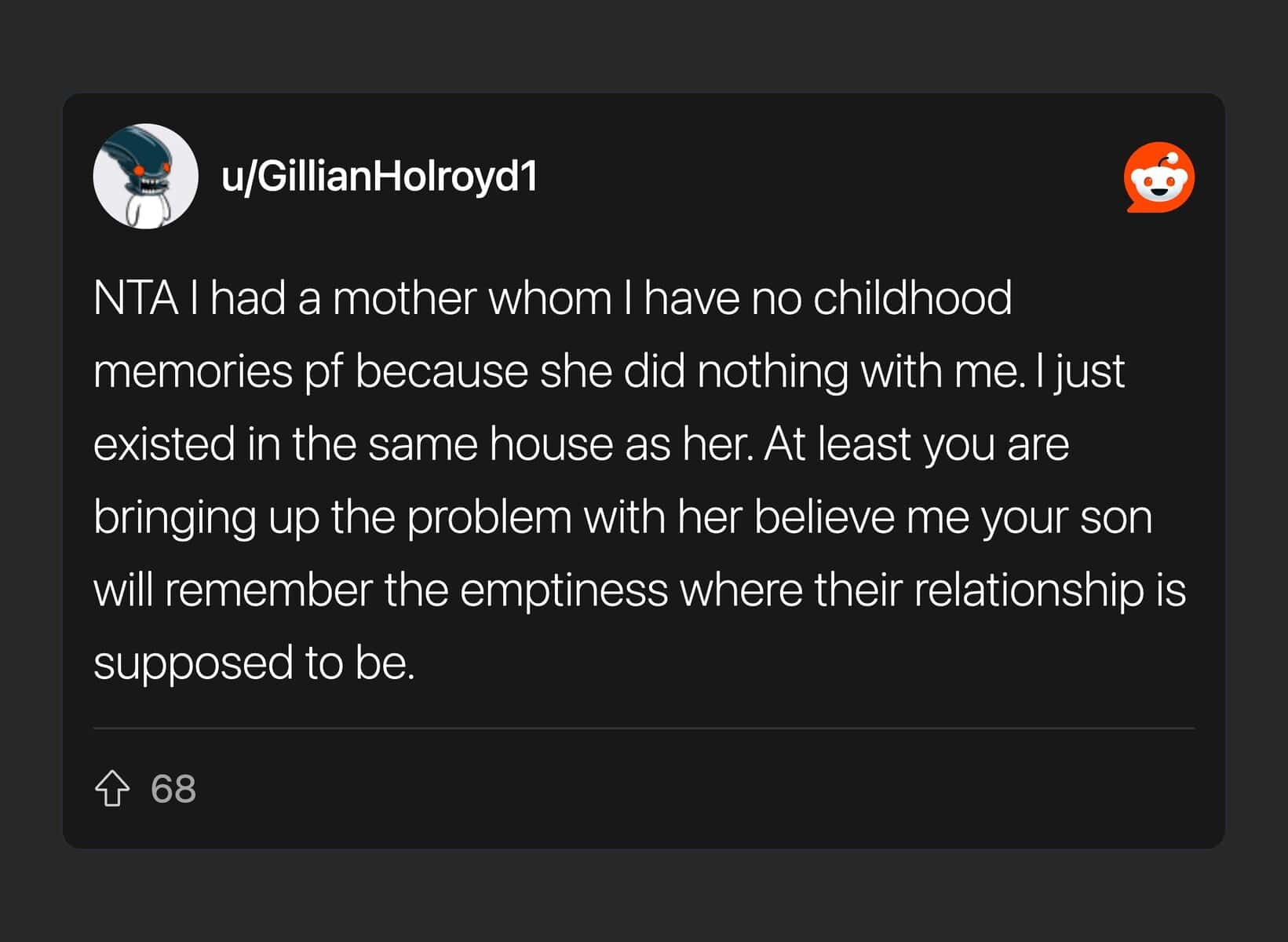Screen dimensions: 1288x942
Task: Click the line starting "bringing up the problem"
Action: [x=622, y=517]
